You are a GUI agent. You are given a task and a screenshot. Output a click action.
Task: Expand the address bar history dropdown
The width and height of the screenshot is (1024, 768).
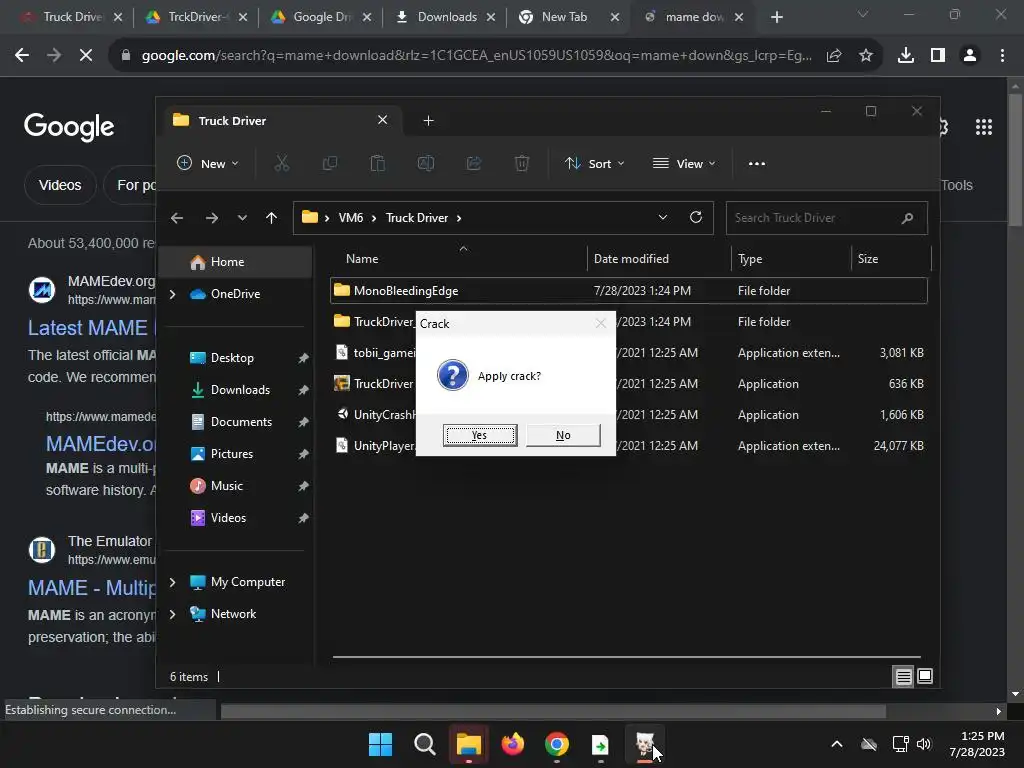pos(663,217)
